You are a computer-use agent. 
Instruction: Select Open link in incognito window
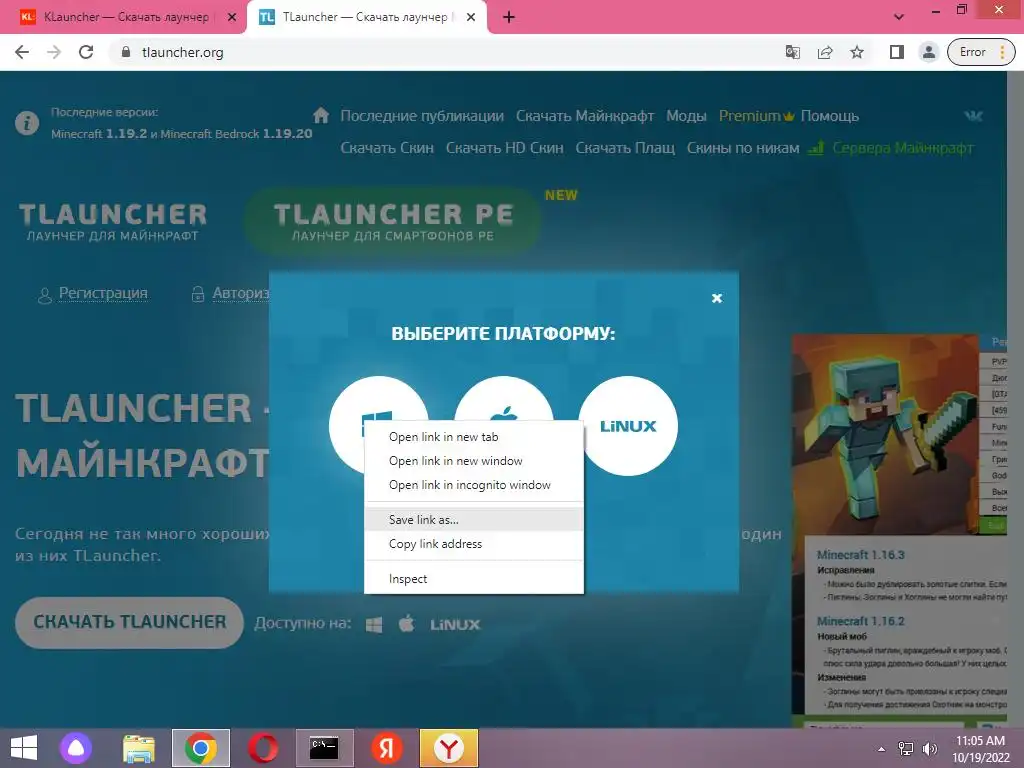473,485
